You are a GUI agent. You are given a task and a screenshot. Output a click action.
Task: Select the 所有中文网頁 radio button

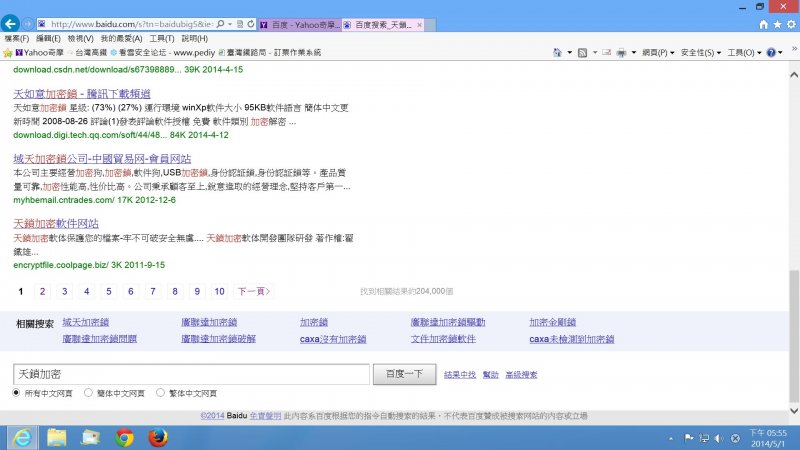click(x=16, y=393)
